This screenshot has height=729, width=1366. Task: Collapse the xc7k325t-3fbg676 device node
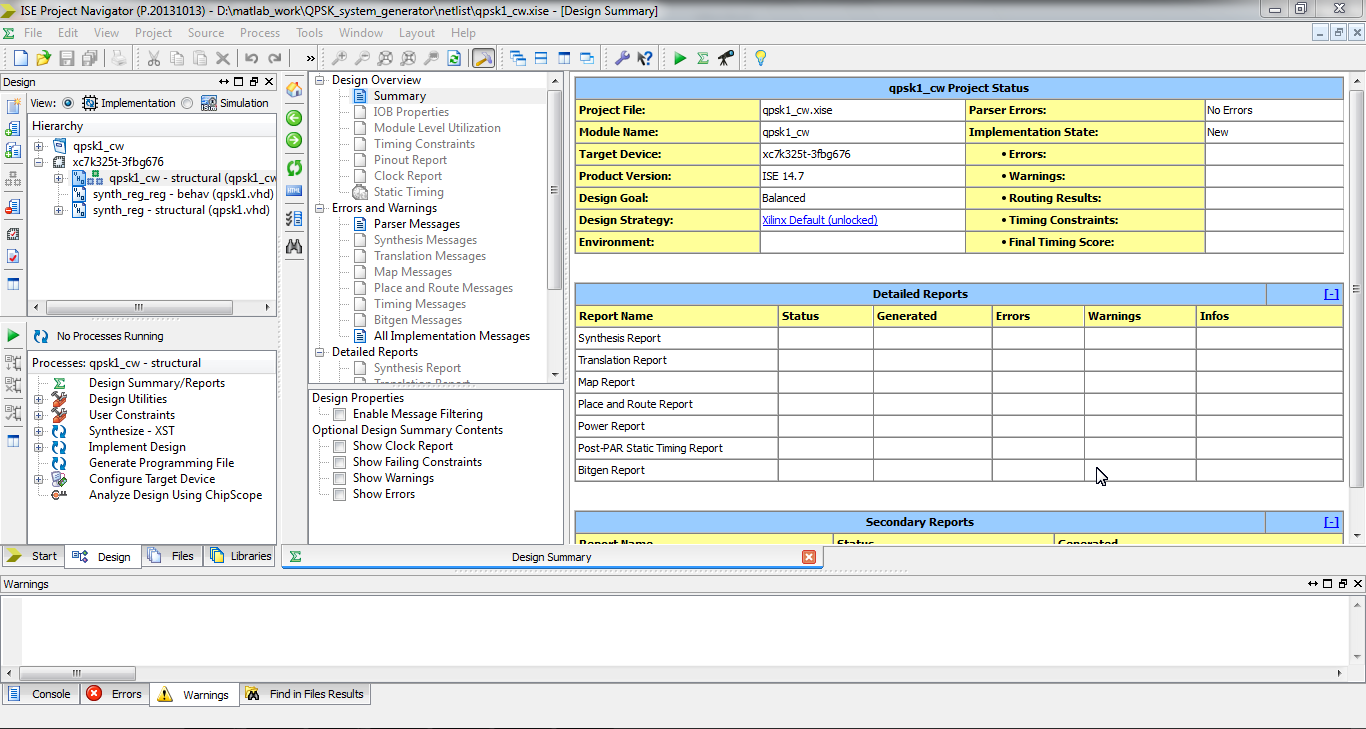pyautogui.click(x=39, y=162)
